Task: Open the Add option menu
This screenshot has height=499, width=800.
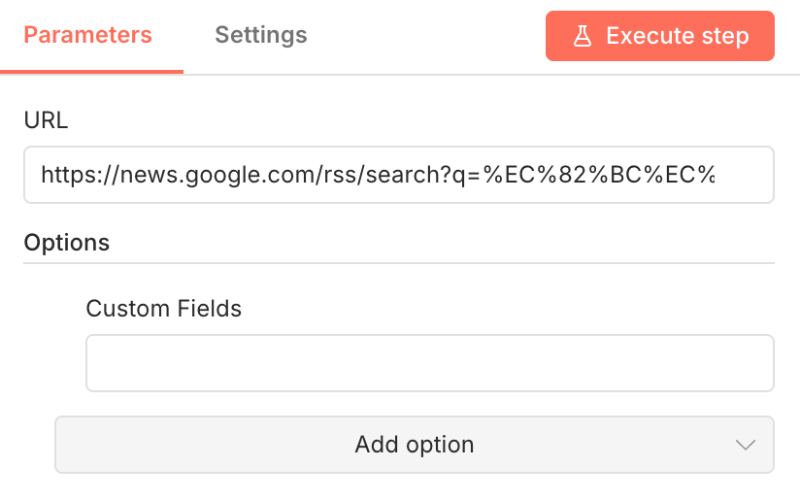Action: pos(414,444)
